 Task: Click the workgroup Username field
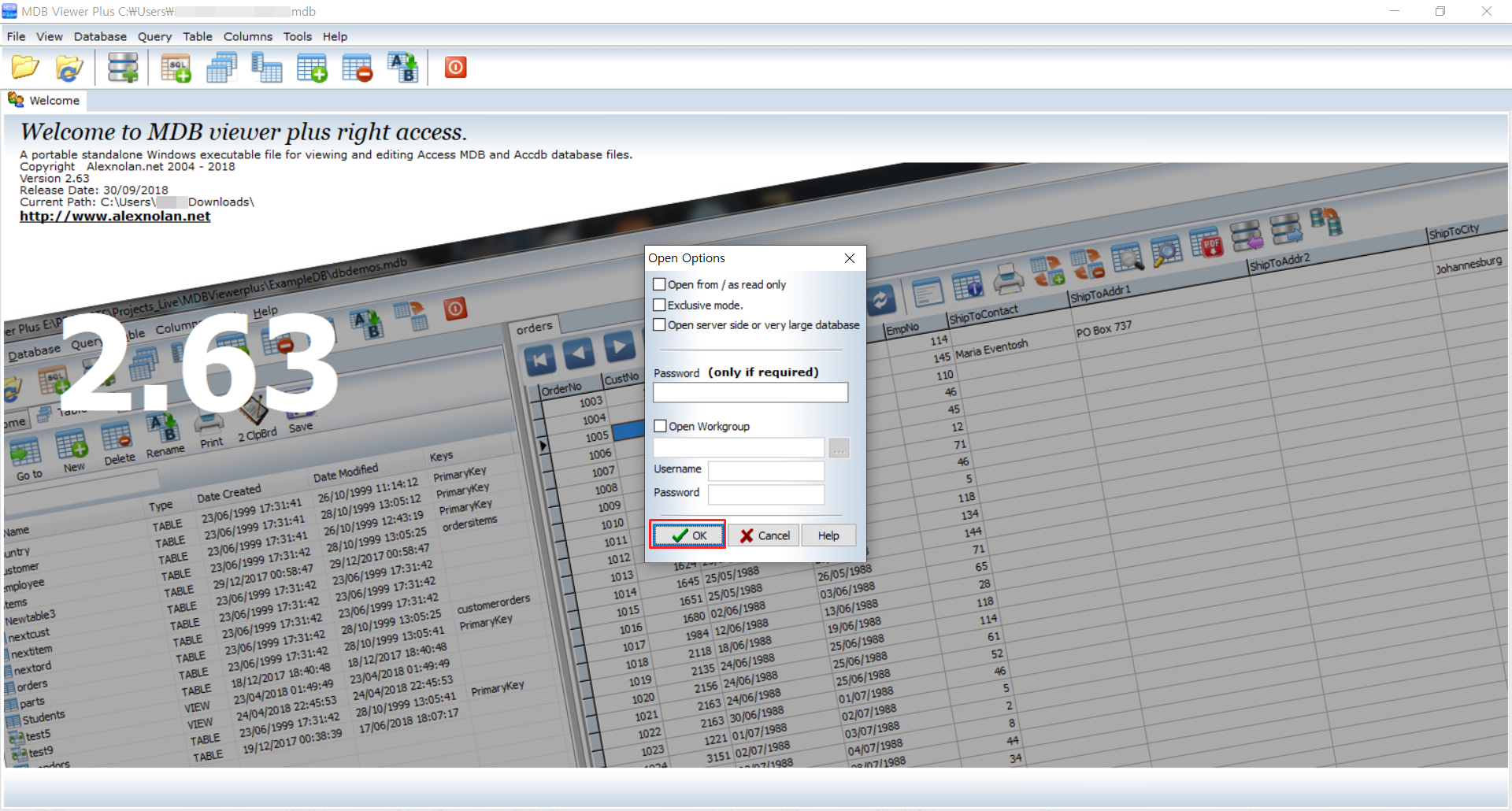point(766,471)
